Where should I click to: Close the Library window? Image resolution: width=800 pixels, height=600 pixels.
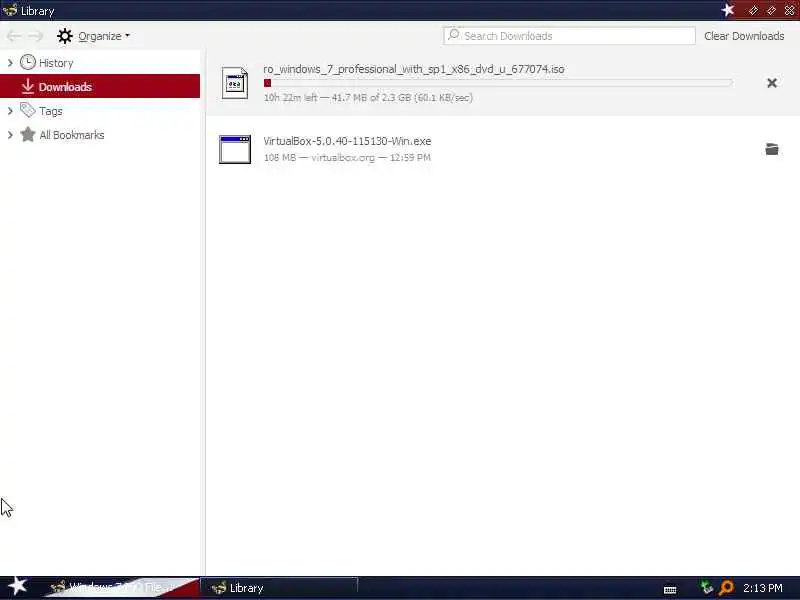789,10
